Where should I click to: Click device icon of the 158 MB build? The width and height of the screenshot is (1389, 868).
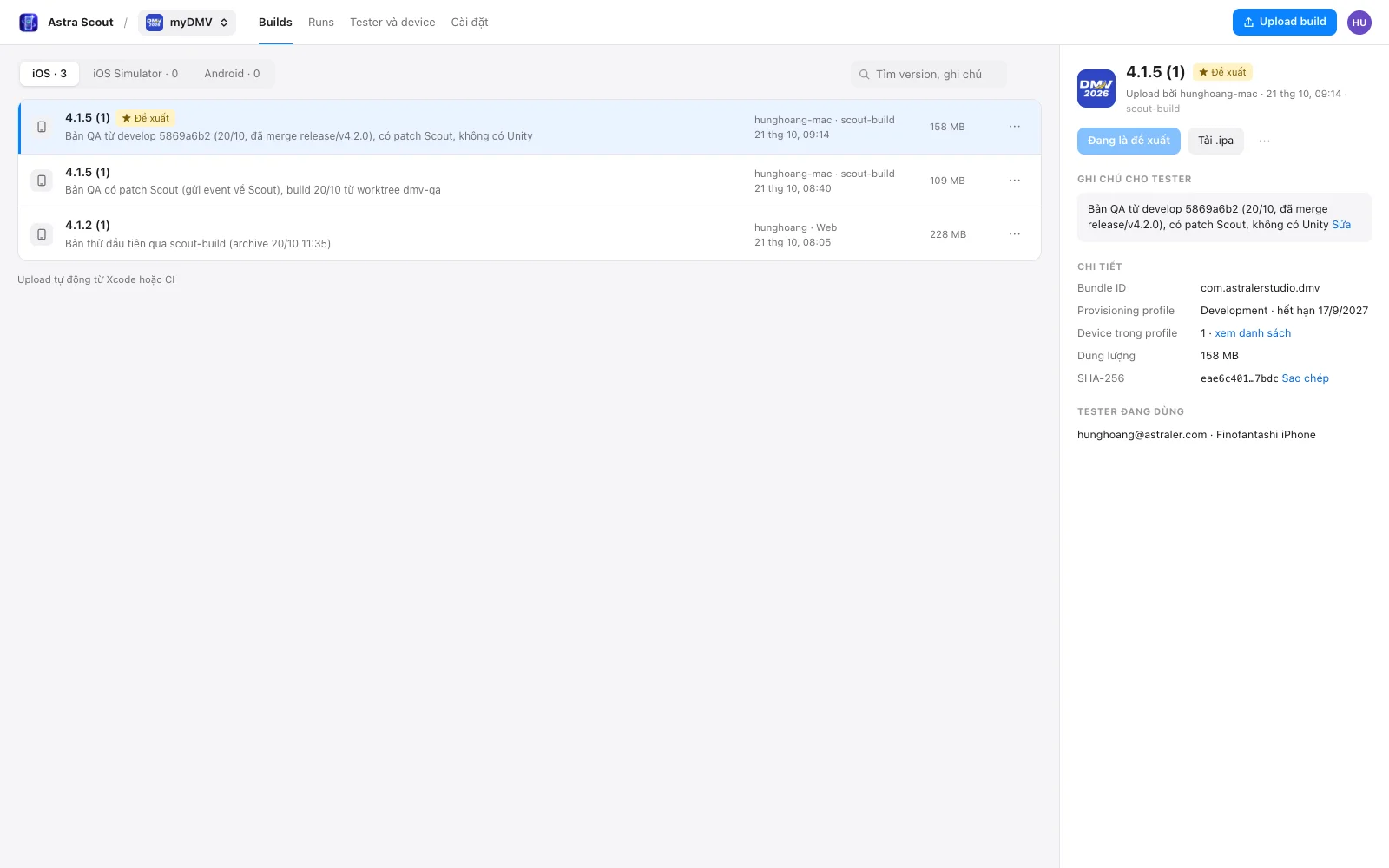[x=42, y=127]
